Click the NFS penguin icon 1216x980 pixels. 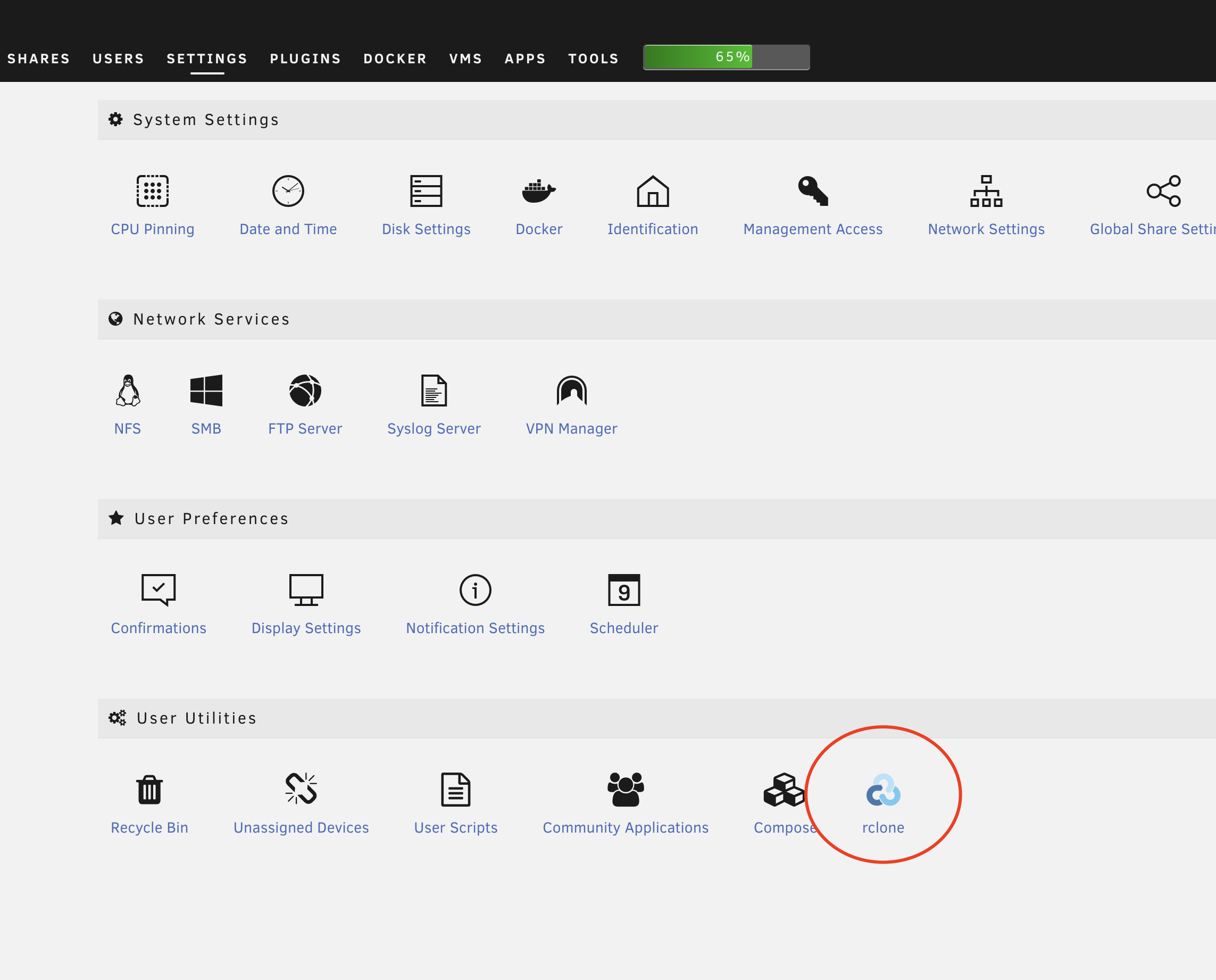tap(128, 391)
